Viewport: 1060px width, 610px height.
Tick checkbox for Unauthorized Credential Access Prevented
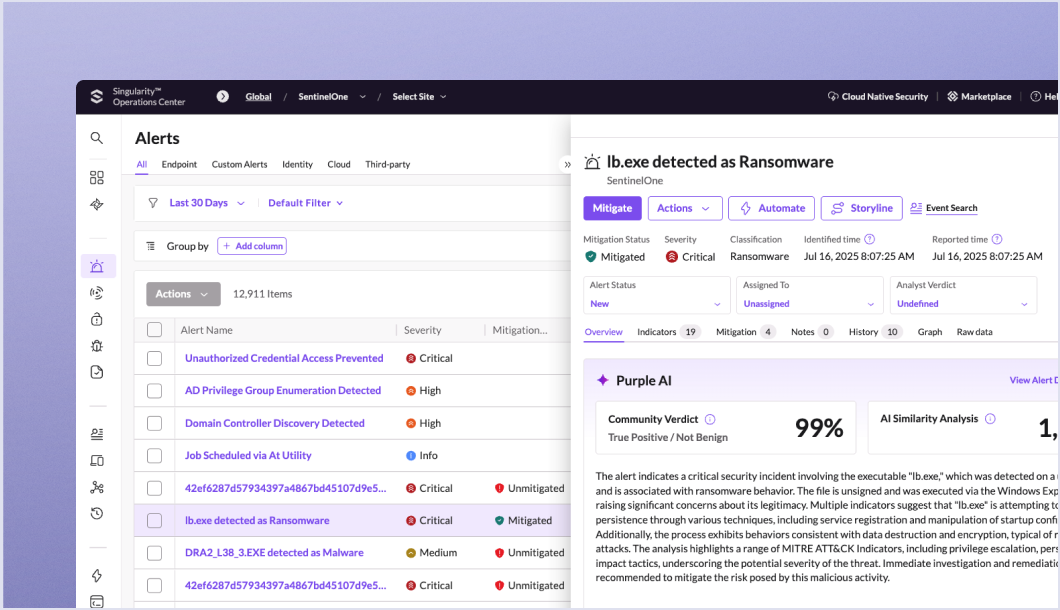[154, 358]
